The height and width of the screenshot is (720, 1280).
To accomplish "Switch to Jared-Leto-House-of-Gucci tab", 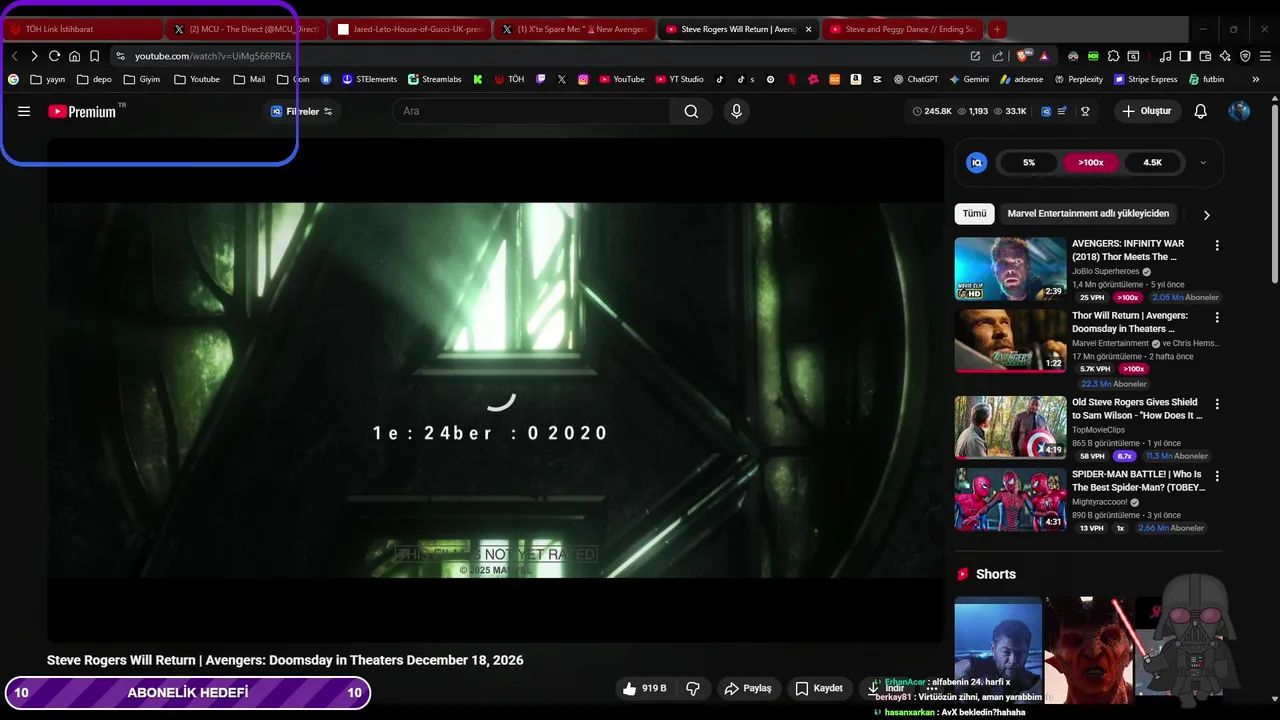I will click(x=410, y=29).
